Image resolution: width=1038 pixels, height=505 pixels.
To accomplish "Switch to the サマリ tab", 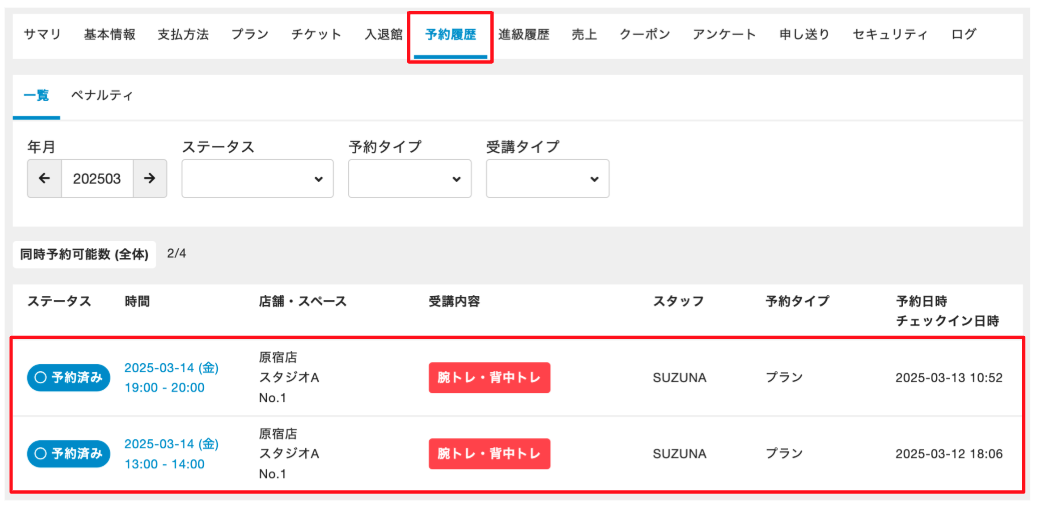I will [x=42, y=34].
